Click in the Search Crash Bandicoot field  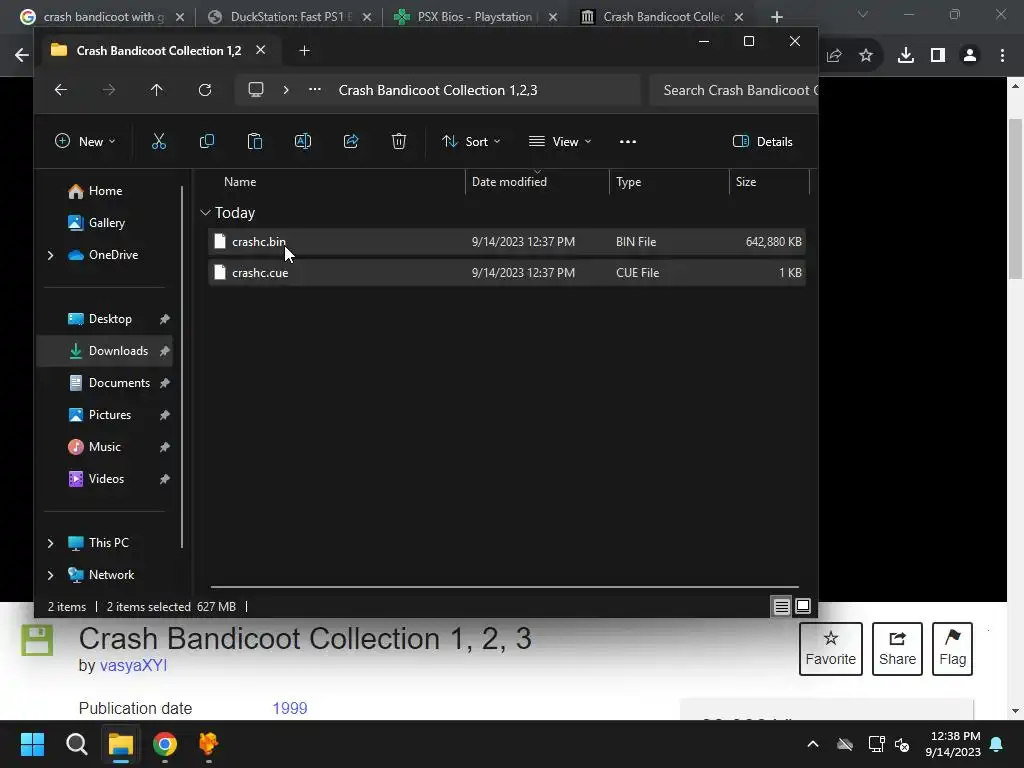[x=734, y=90]
